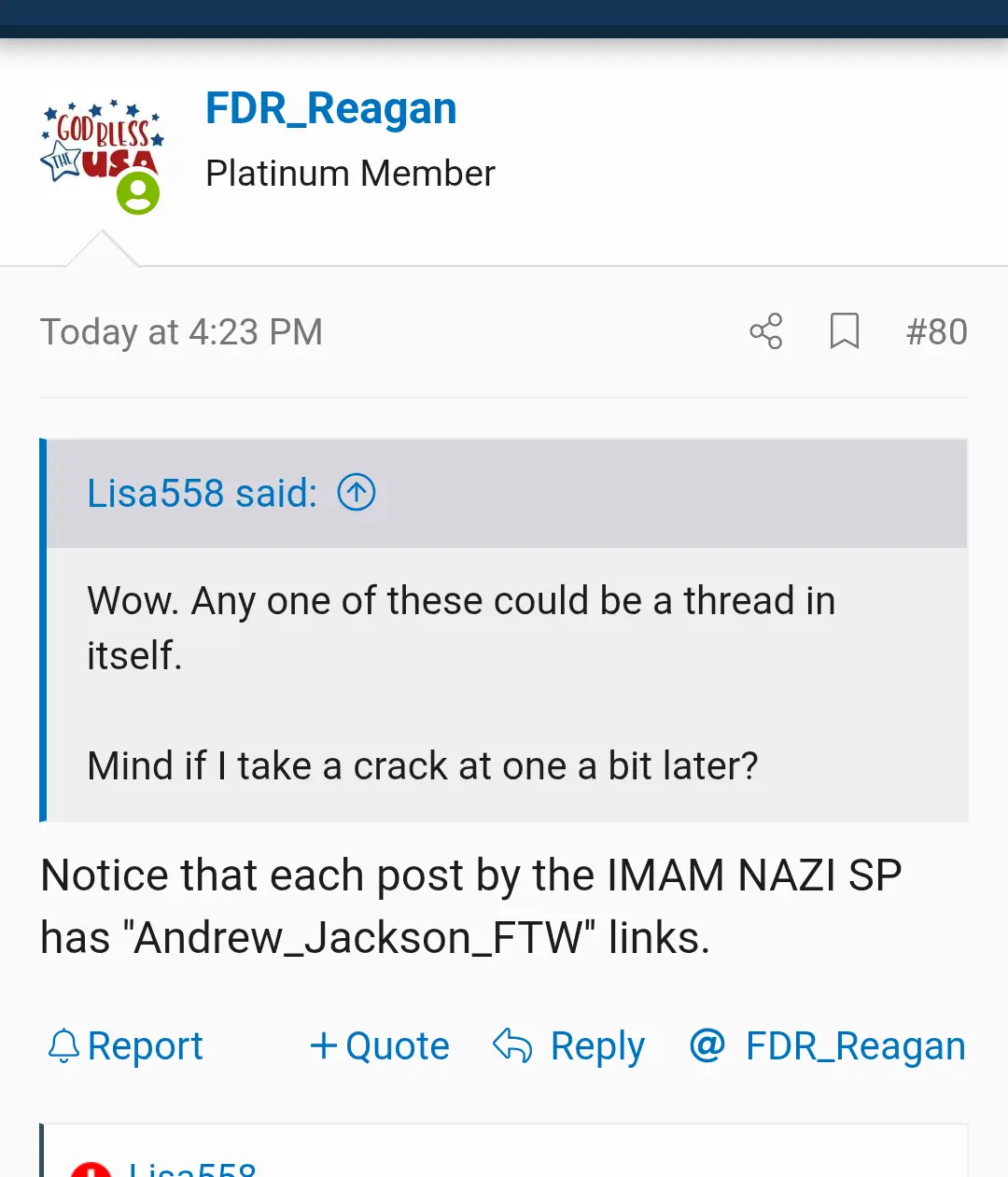1008x1177 pixels.
Task: Bookmark this post with the bookmark icon
Action: [844, 331]
